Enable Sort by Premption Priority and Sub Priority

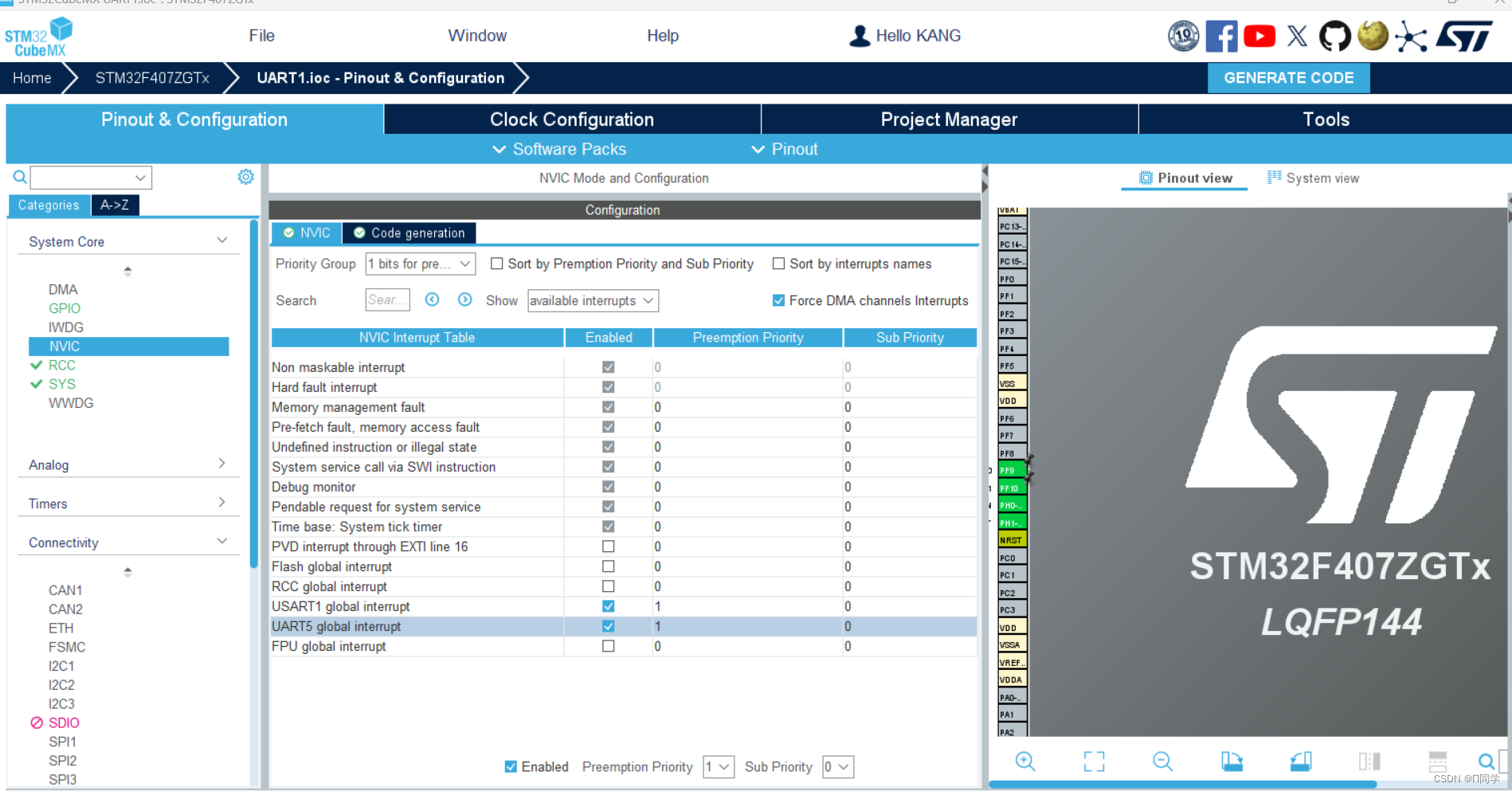(496, 264)
